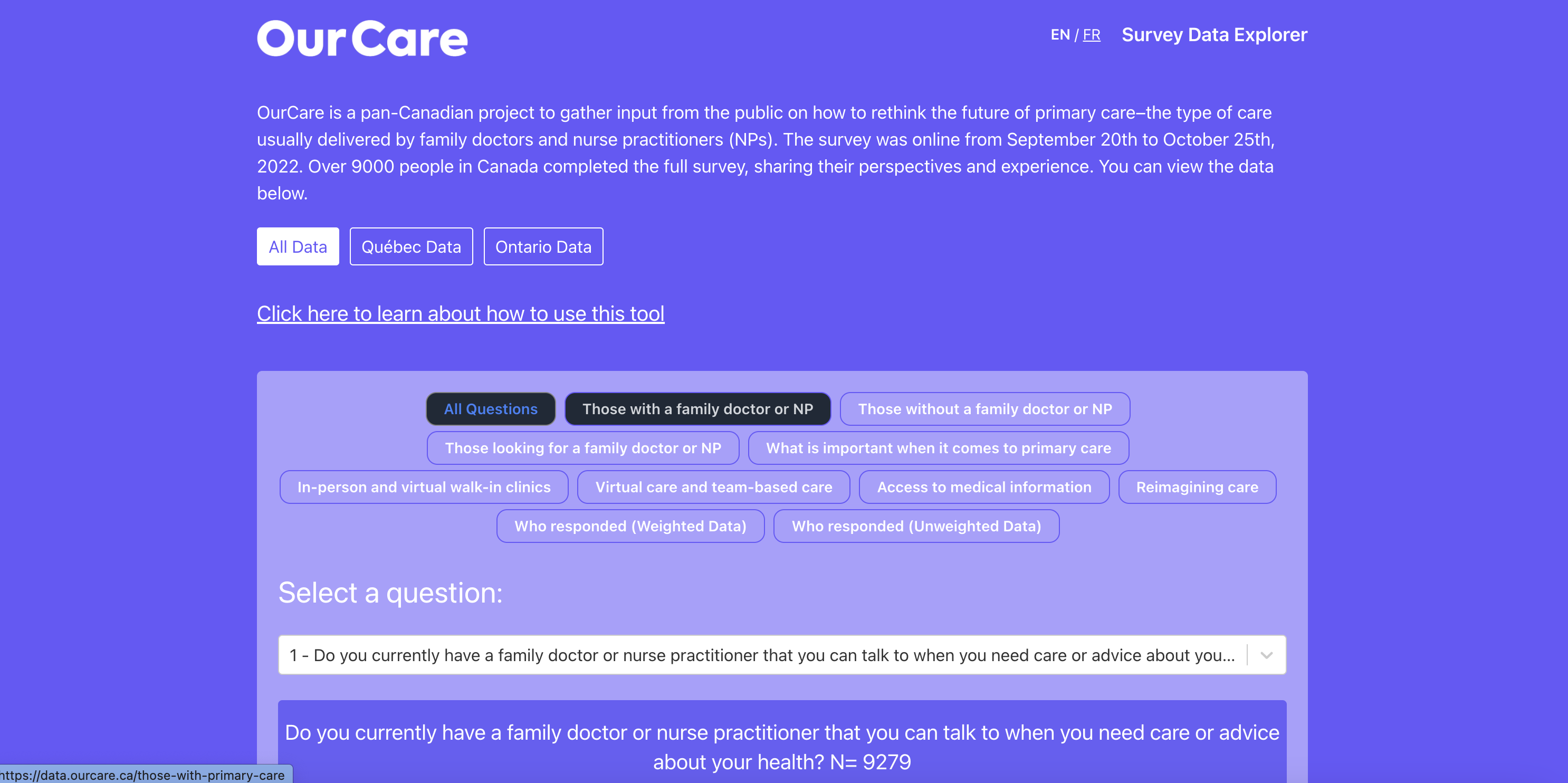Click 'Who responded (Weighted Data)' icon
1568x783 pixels.
[x=630, y=526]
